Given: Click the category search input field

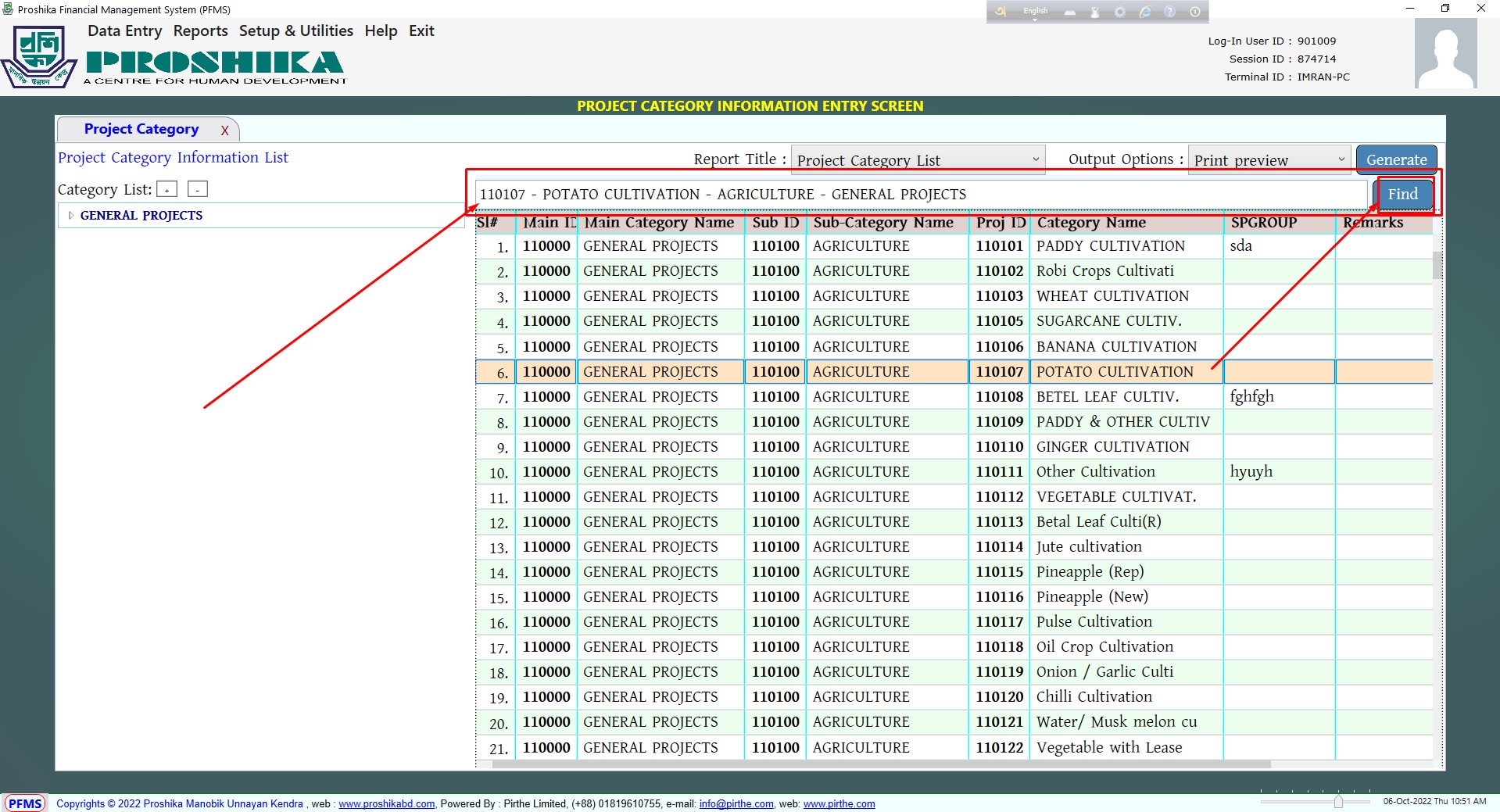Looking at the screenshot, I should pyautogui.click(x=922, y=194).
